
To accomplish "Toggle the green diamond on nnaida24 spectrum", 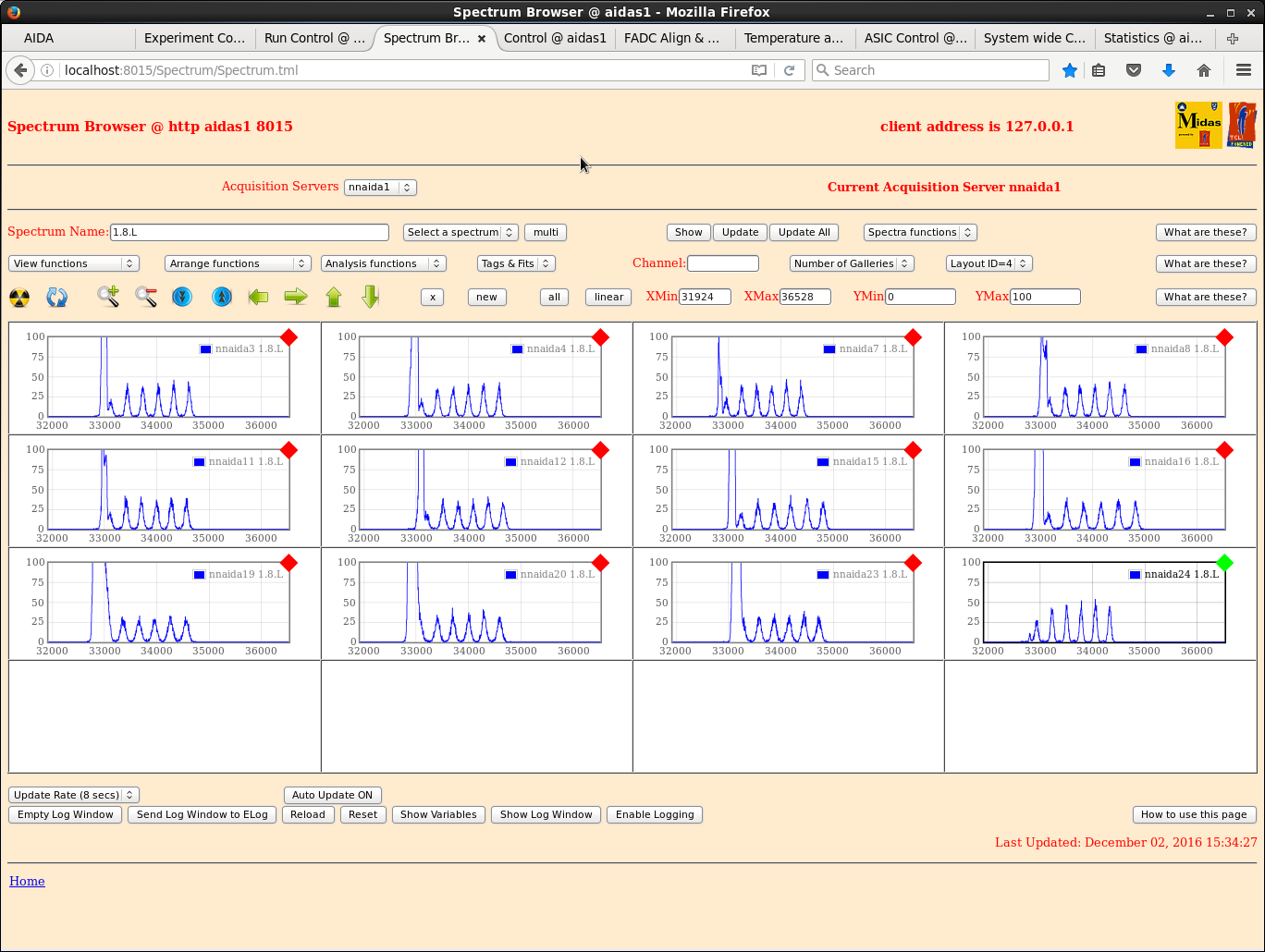I will tap(1224, 563).
